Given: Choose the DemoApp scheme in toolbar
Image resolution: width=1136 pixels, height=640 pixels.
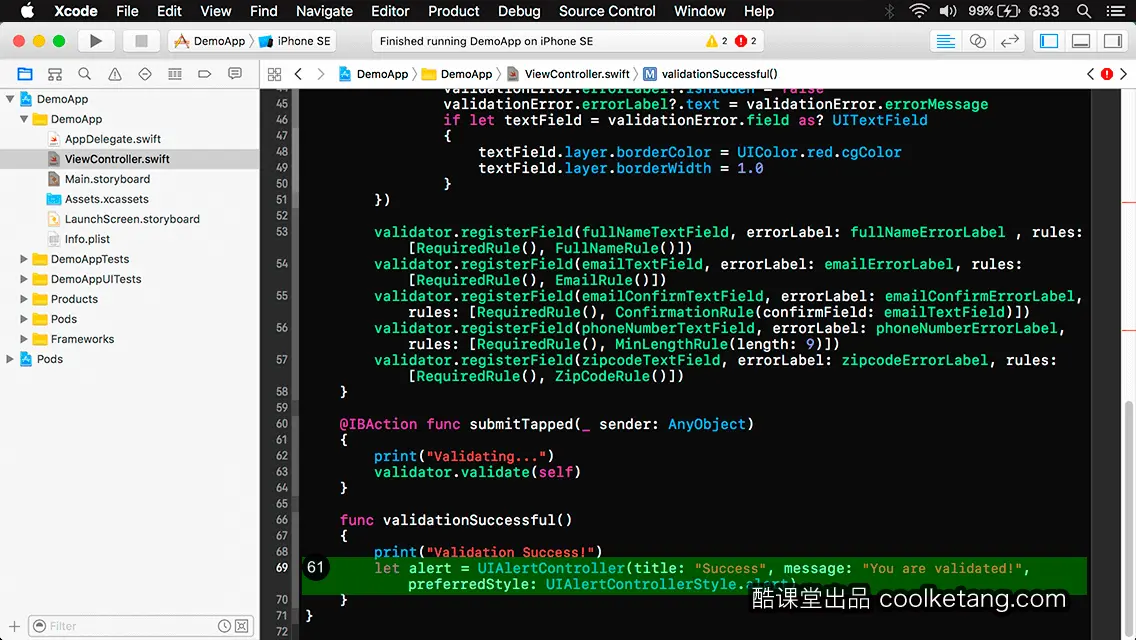Looking at the screenshot, I should click(210, 41).
